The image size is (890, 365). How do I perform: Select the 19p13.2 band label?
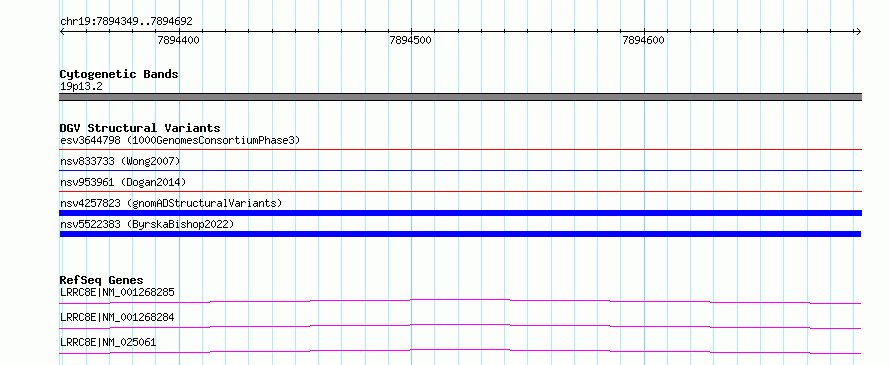coord(81,87)
